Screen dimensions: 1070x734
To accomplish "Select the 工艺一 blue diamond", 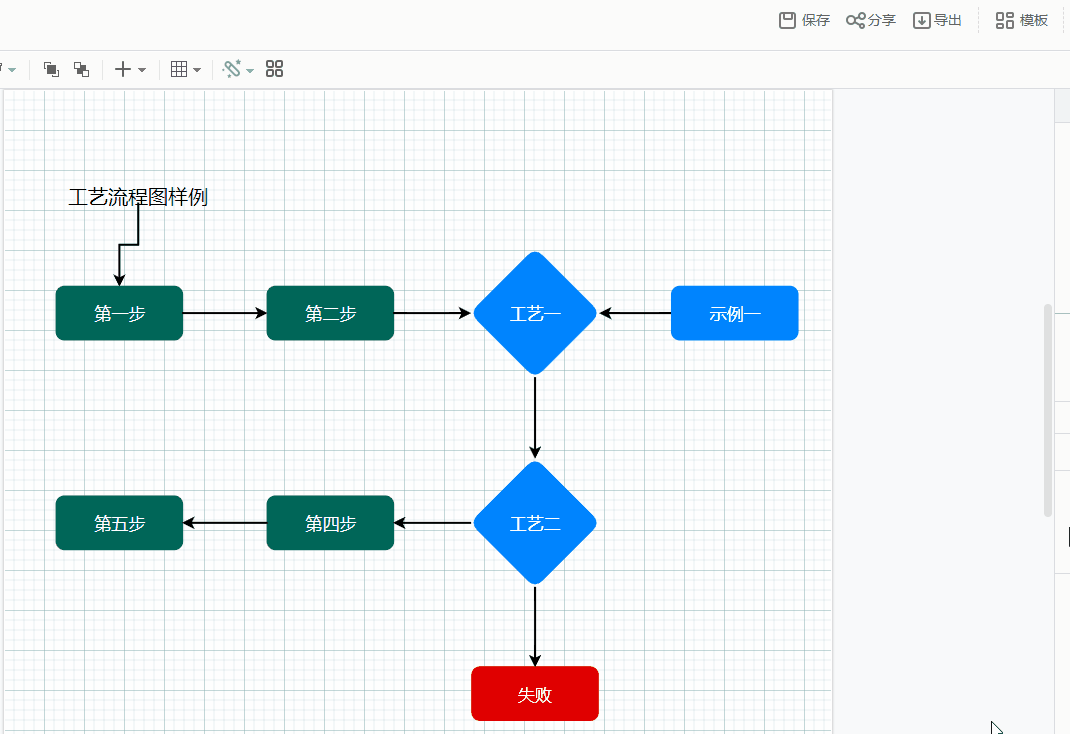I will (535, 313).
